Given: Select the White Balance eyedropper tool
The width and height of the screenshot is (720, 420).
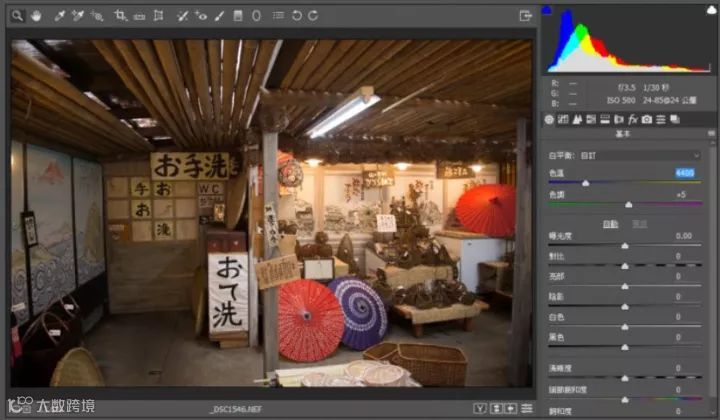Looking at the screenshot, I should point(59,16).
